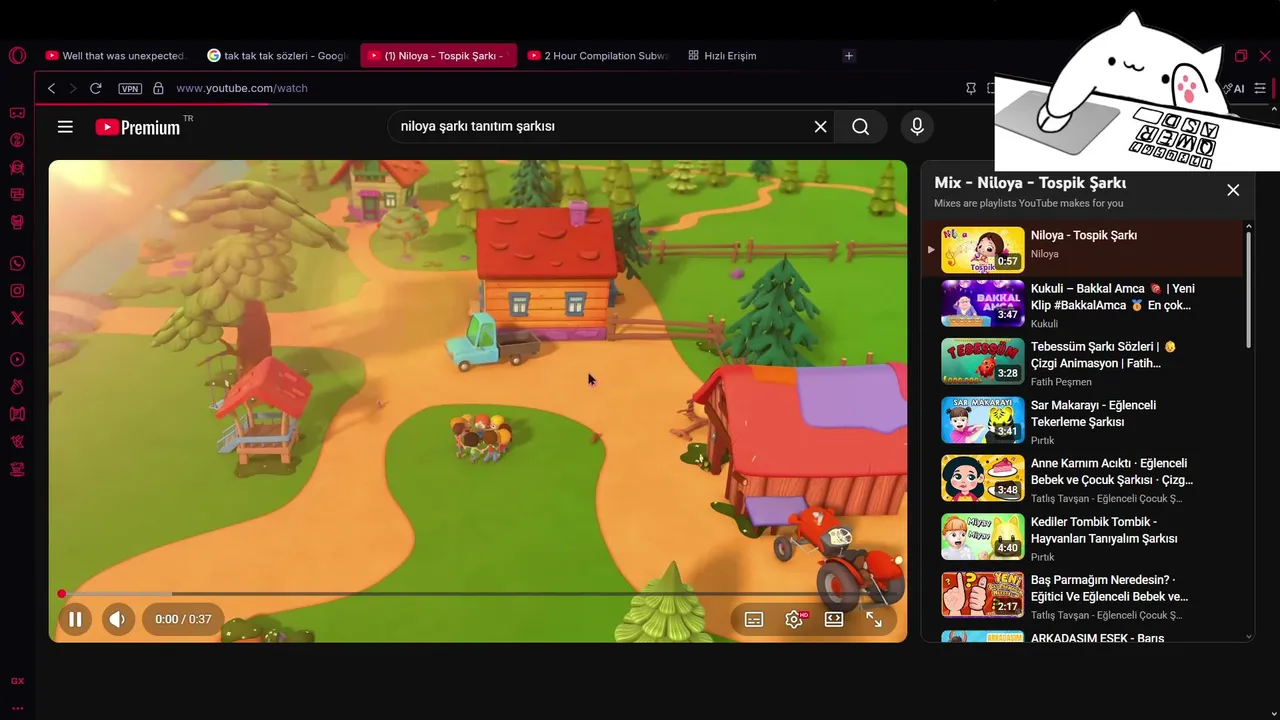Switch to 'Well that was unexpected' tab

115,56
